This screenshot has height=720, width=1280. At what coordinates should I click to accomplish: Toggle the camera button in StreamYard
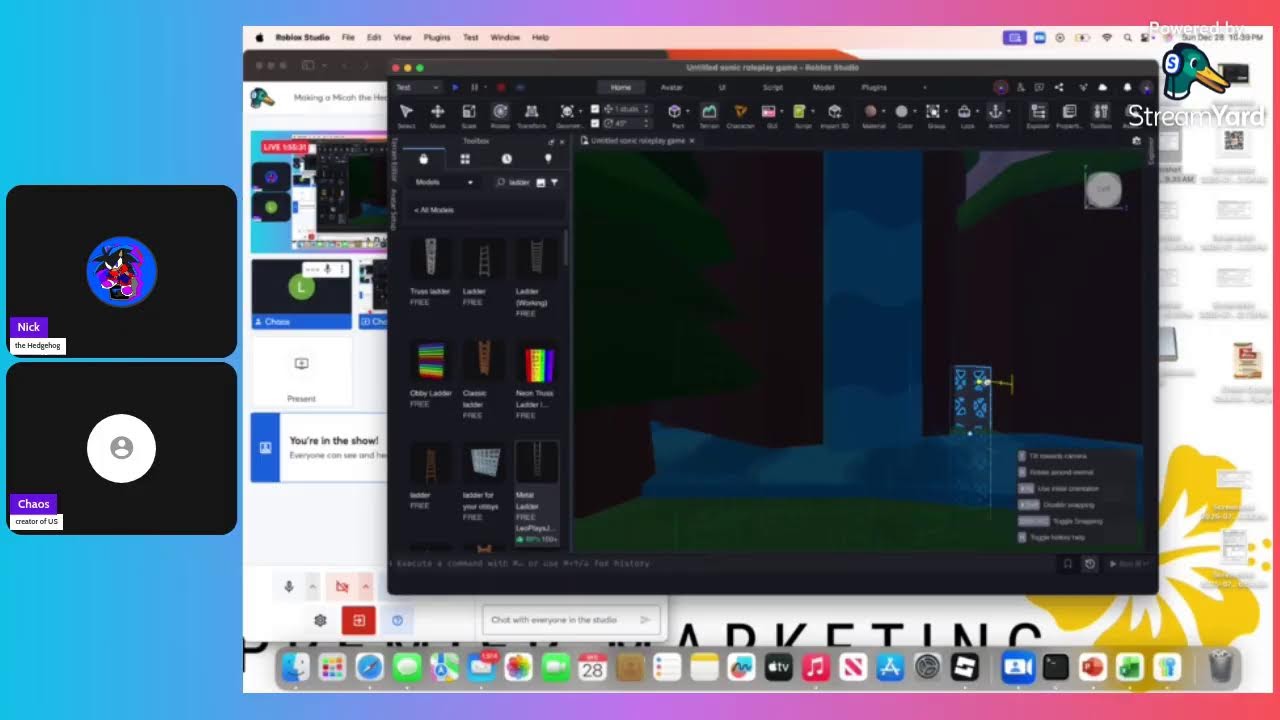pos(342,587)
